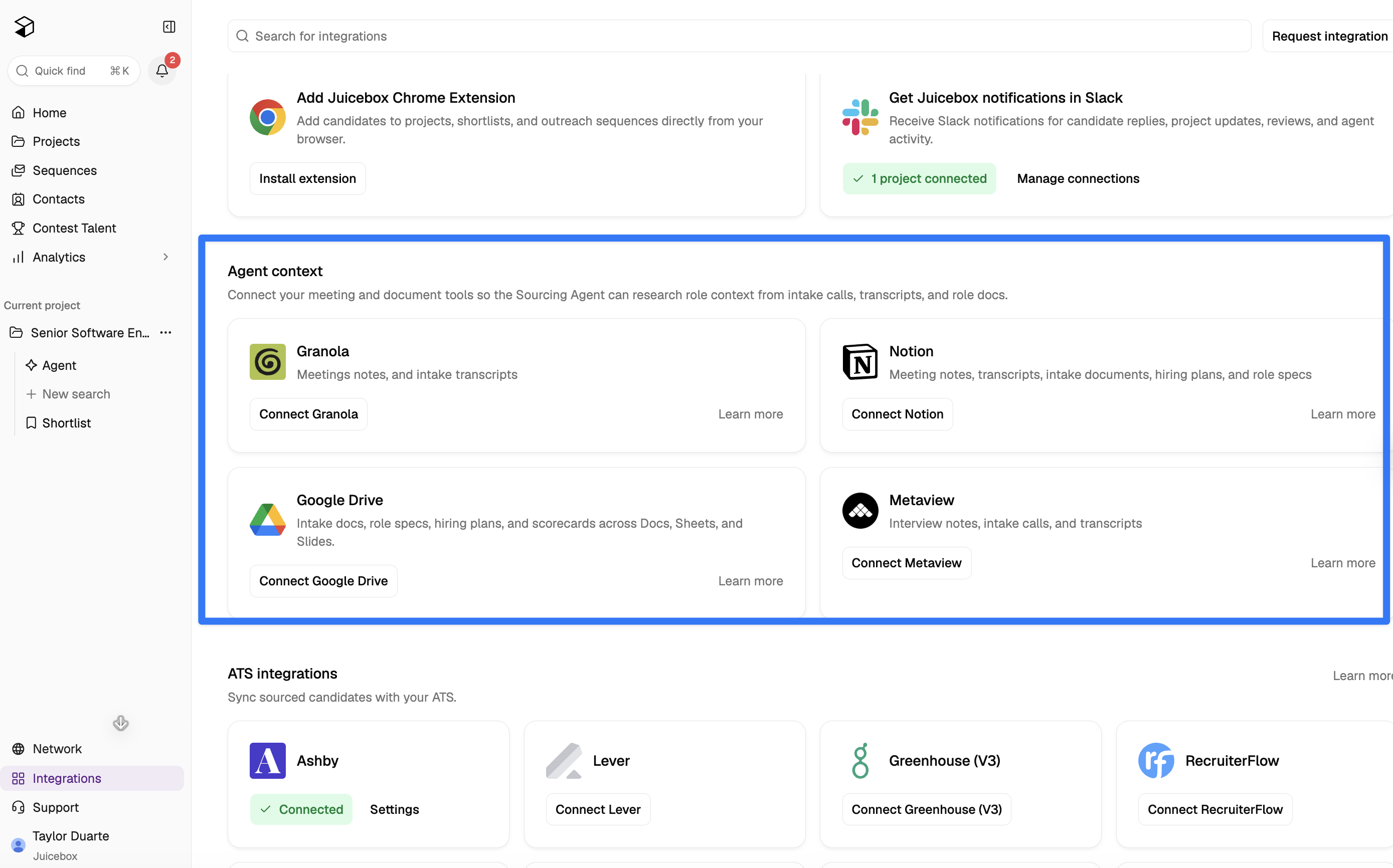
Task: Open Learn more for Notion
Action: tap(1343, 414)
